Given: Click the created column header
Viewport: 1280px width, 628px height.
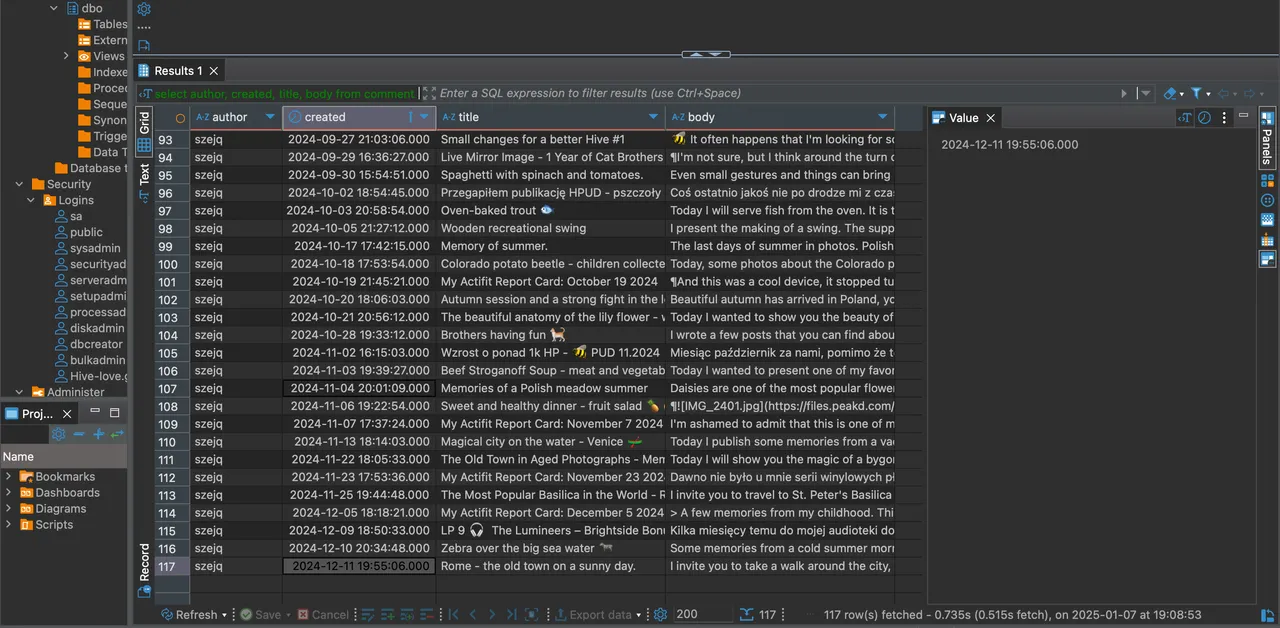Looking at the screenshot, I should click(x=359, y=117).
